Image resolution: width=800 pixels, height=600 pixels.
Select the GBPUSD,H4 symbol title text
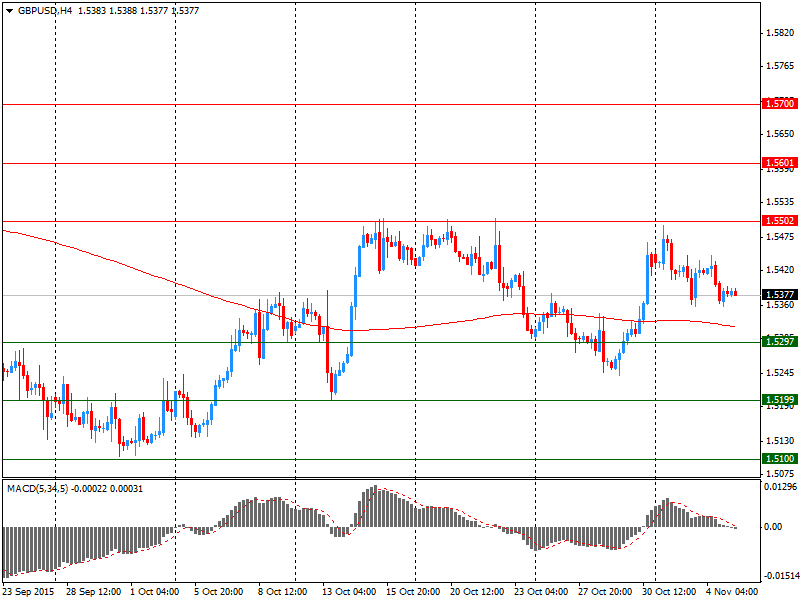point(45,10)
